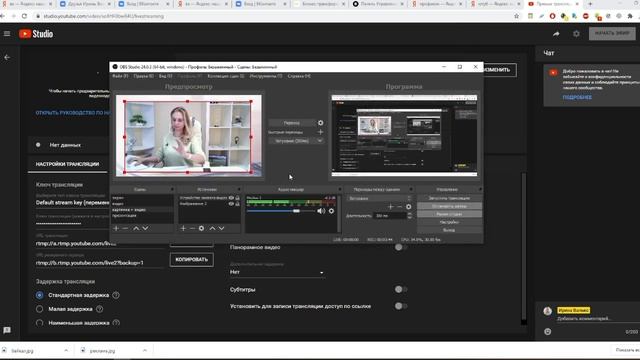Open the Файл menu in OBS

pos(120,76)
